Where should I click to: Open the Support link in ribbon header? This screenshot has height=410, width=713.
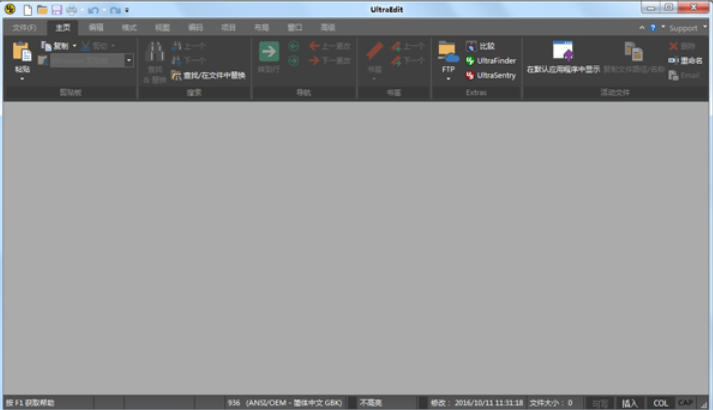click(683, 28)
